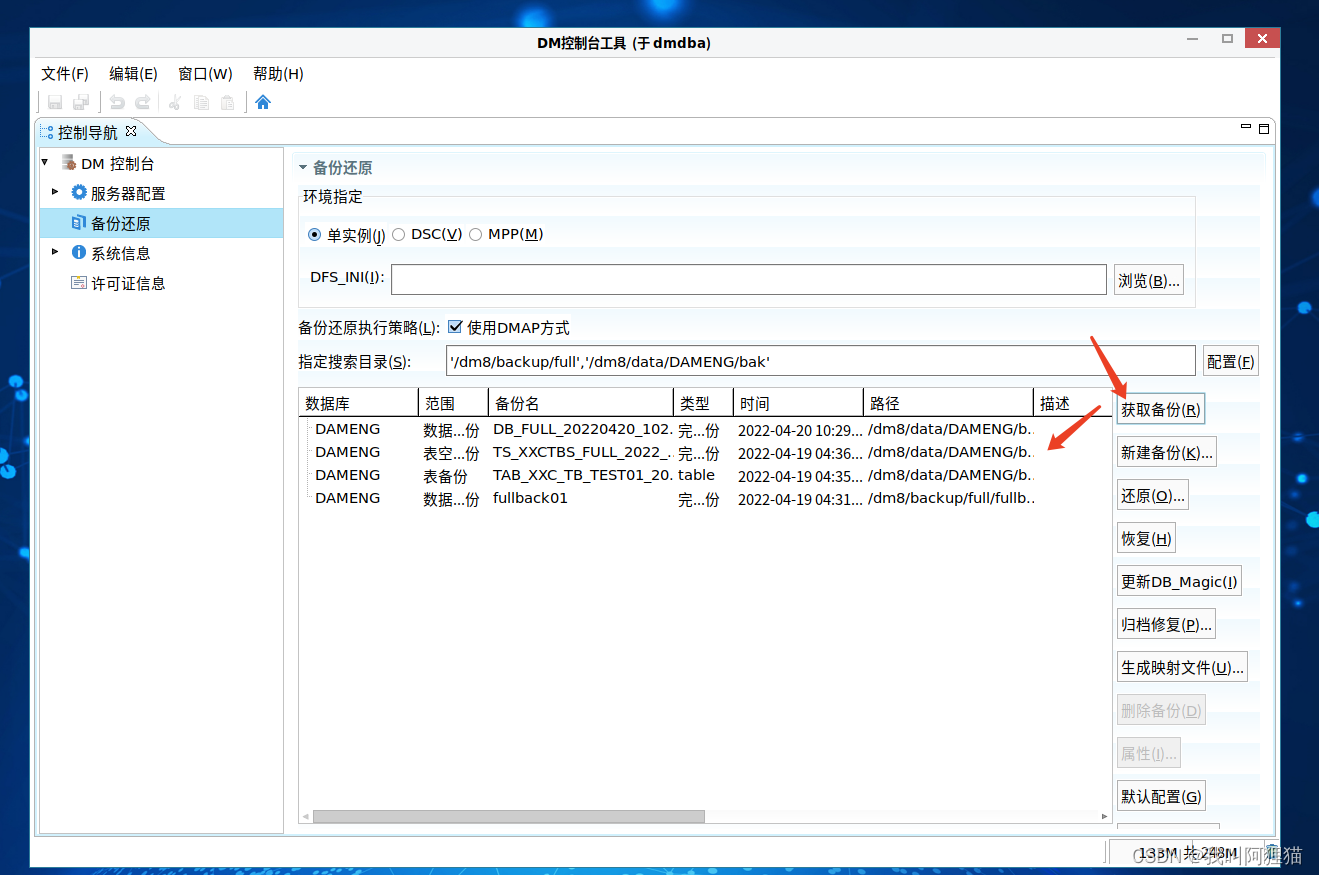Image resolution: width=1319 pixels, height=875 pixels.
Task: Sort by the 时间 column header
Action: pyautogui.click(x=798, y=403)
